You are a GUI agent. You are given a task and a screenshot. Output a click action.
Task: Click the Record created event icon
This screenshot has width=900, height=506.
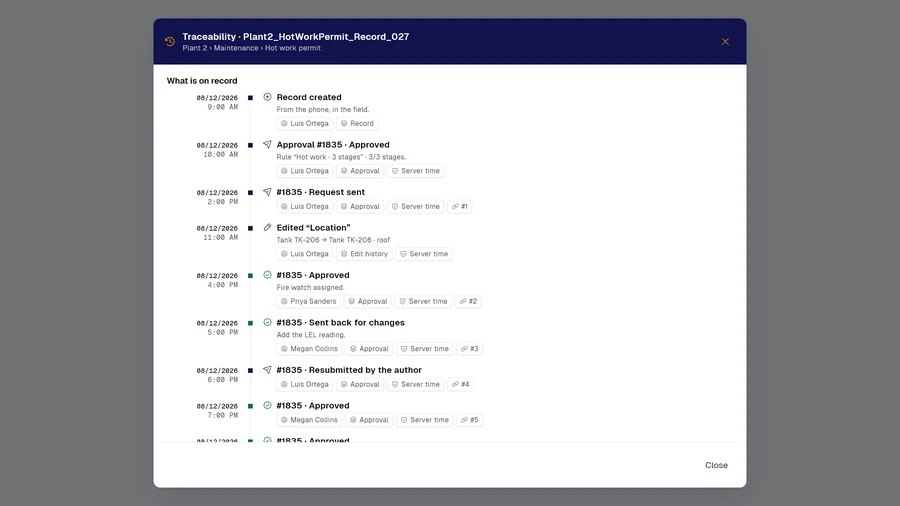267,97
